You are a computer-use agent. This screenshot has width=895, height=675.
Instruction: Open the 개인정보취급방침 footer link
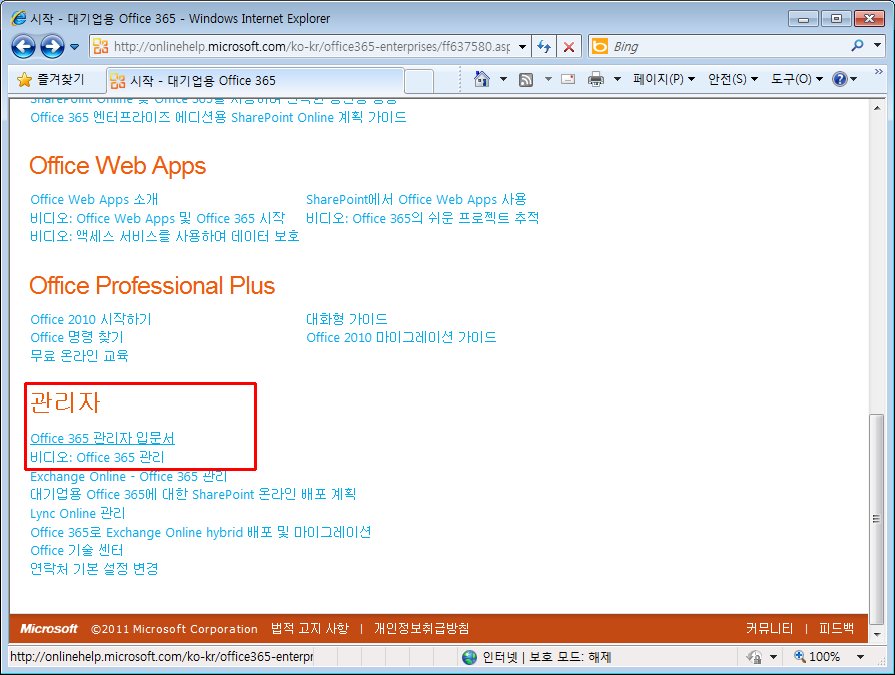coord(421,629)
